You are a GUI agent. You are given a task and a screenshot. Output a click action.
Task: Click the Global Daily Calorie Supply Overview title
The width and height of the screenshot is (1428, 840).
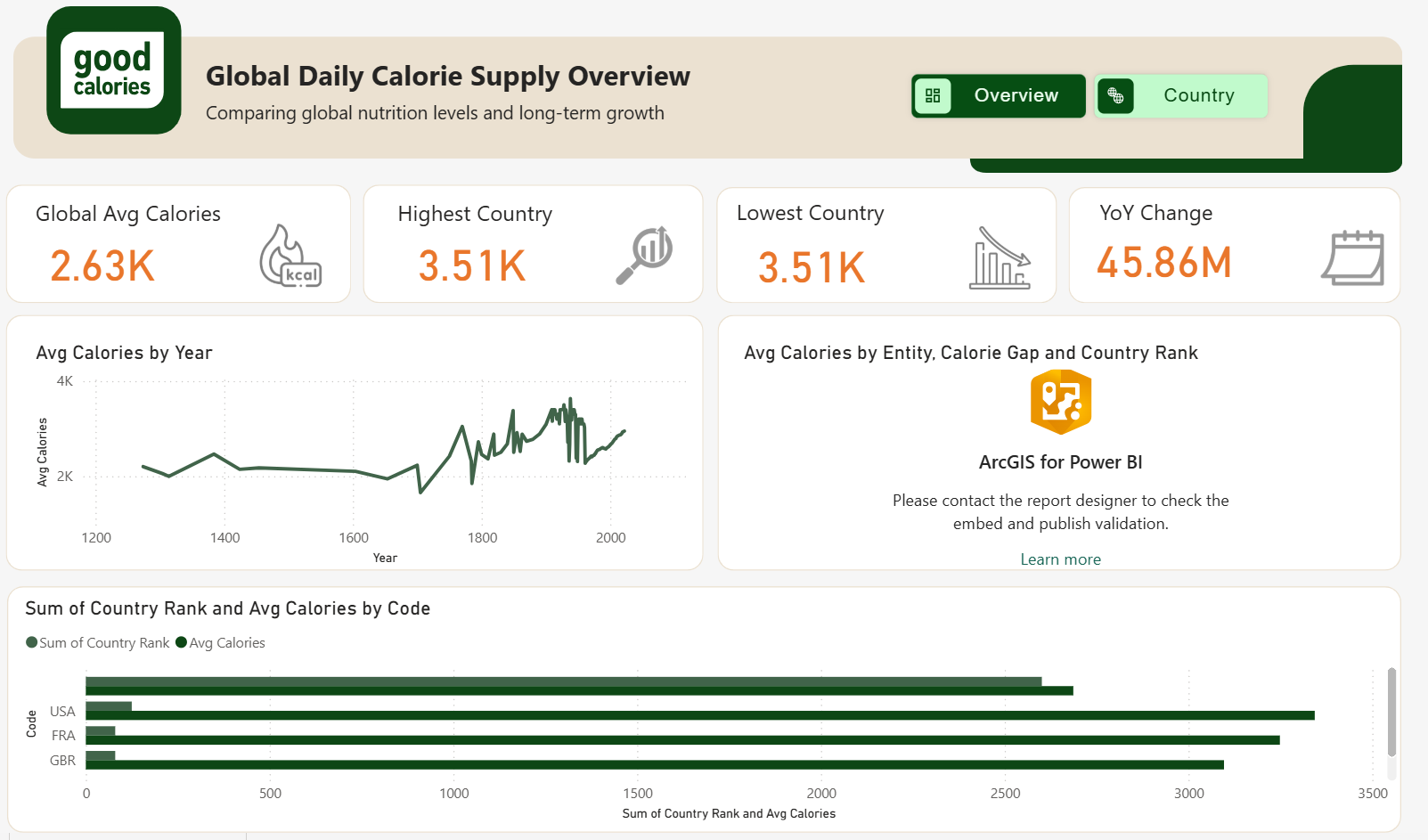point(448,77)
